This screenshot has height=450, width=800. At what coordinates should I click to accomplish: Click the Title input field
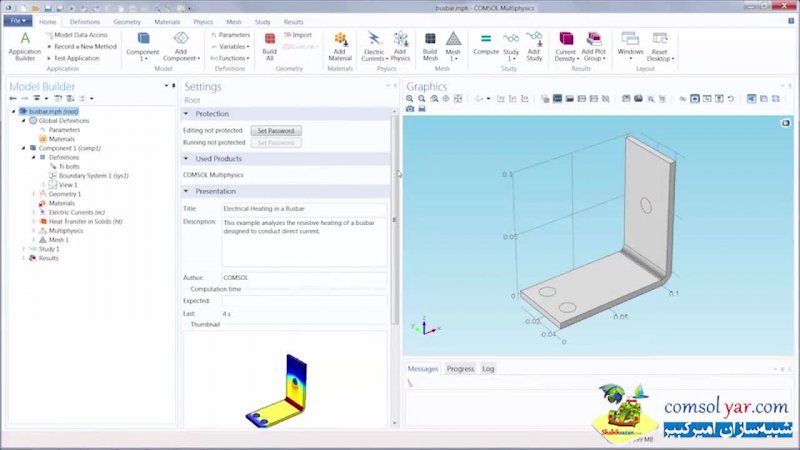click(x=304, y=208)
